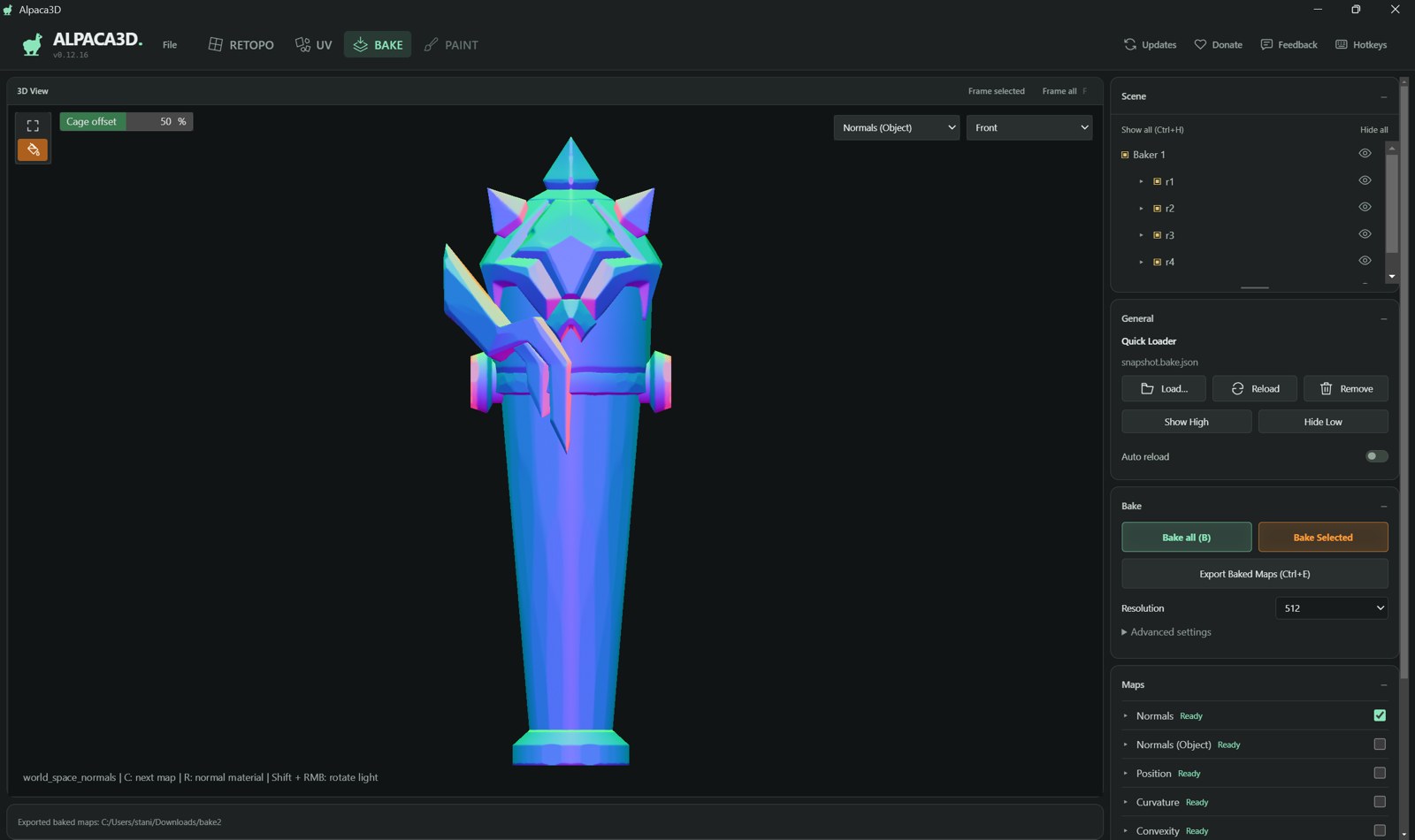This screenshot has width=1415, height=840.
Task: Click the Hotkeys keyboard icon
Action: click(x=1342, y=44)
